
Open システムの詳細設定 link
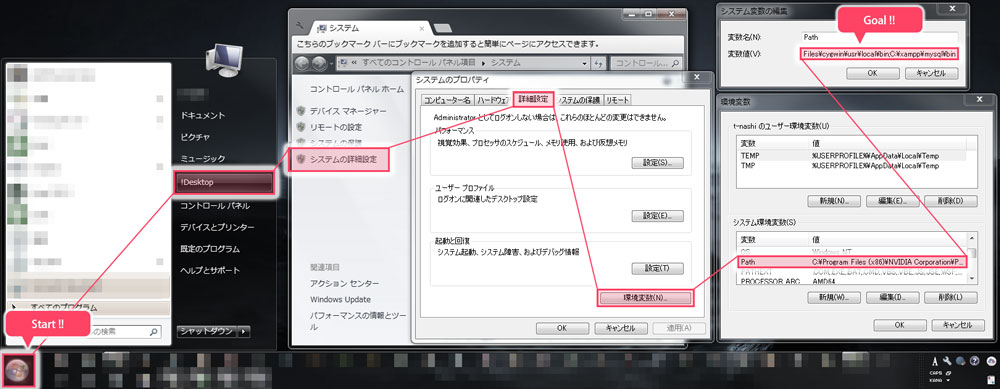(343, 159)
